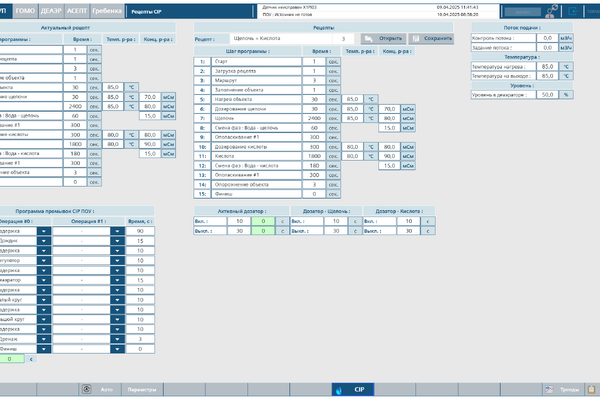Open the last Операция #1 dropdown arrow

[117, 349]
